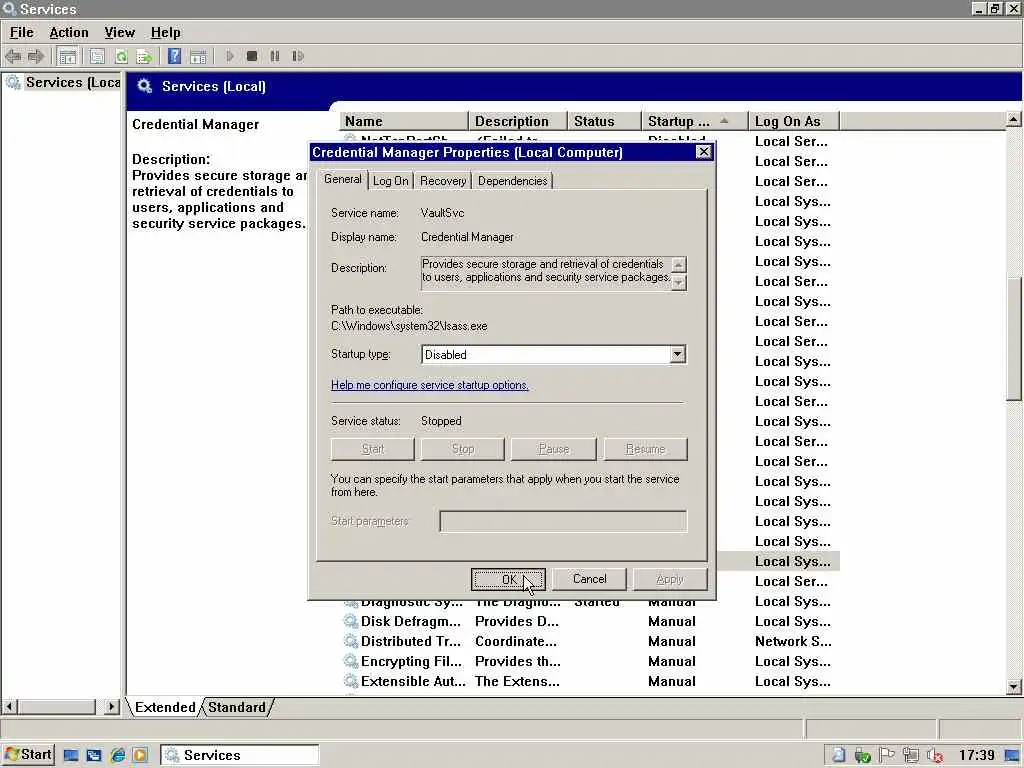Open the View menu
The width and height of the screenshot is (1024, 768).
tap(120, 32)
